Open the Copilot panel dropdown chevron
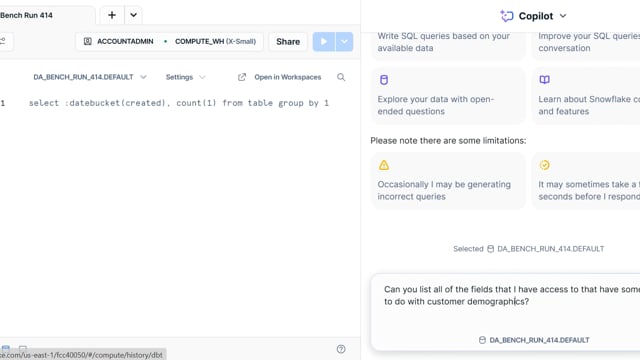 pos(563,16)
